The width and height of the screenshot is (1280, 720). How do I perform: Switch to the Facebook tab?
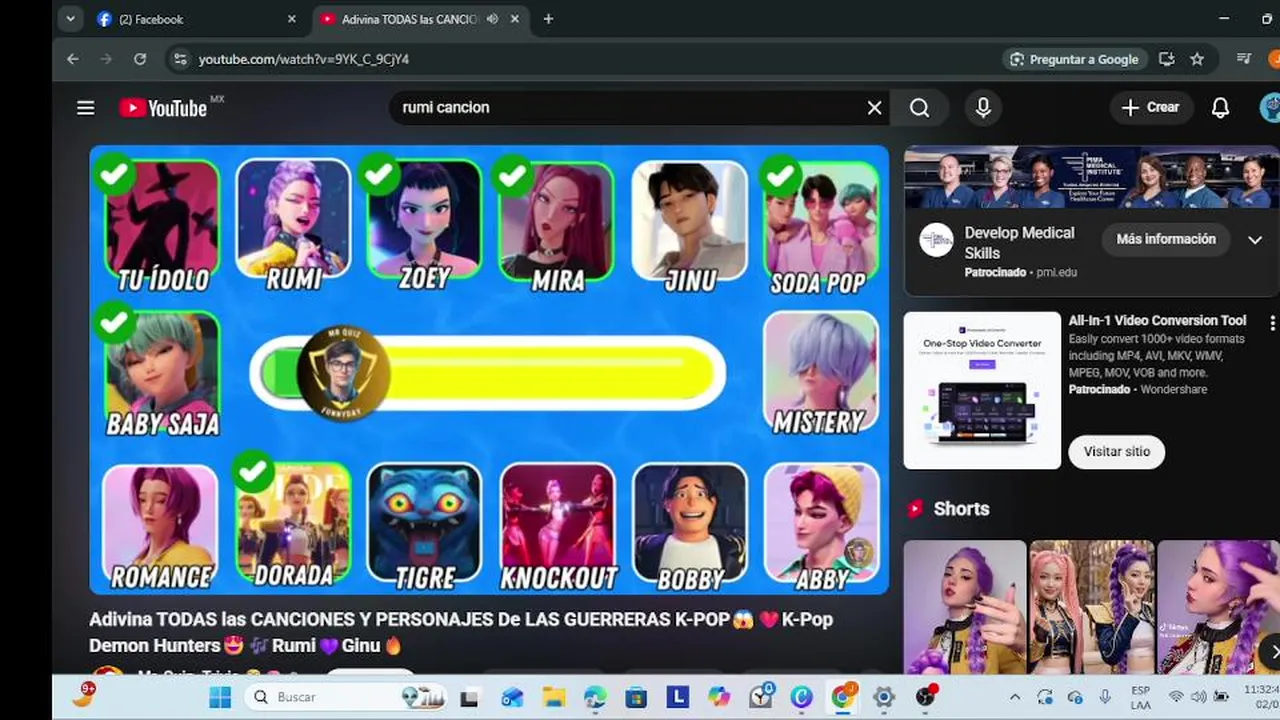pos(197,19)
